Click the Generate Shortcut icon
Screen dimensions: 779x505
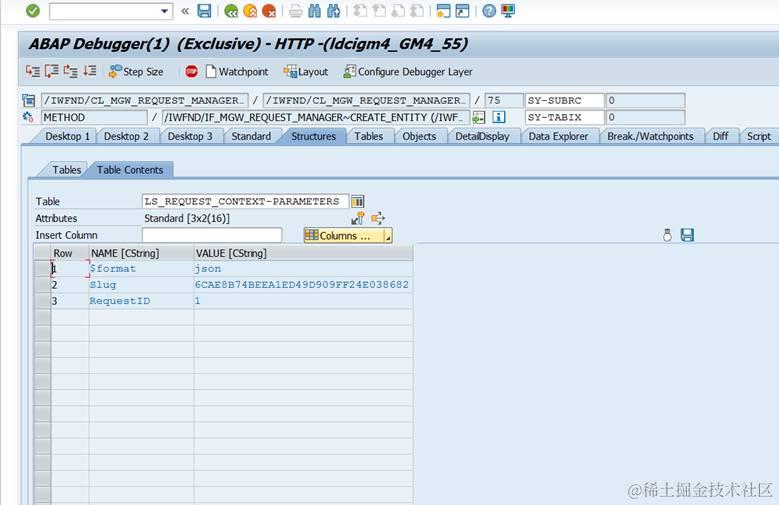tap(463, 11)
